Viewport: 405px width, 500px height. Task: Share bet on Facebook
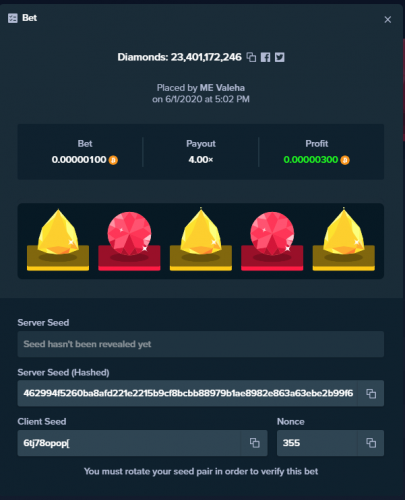265,57
